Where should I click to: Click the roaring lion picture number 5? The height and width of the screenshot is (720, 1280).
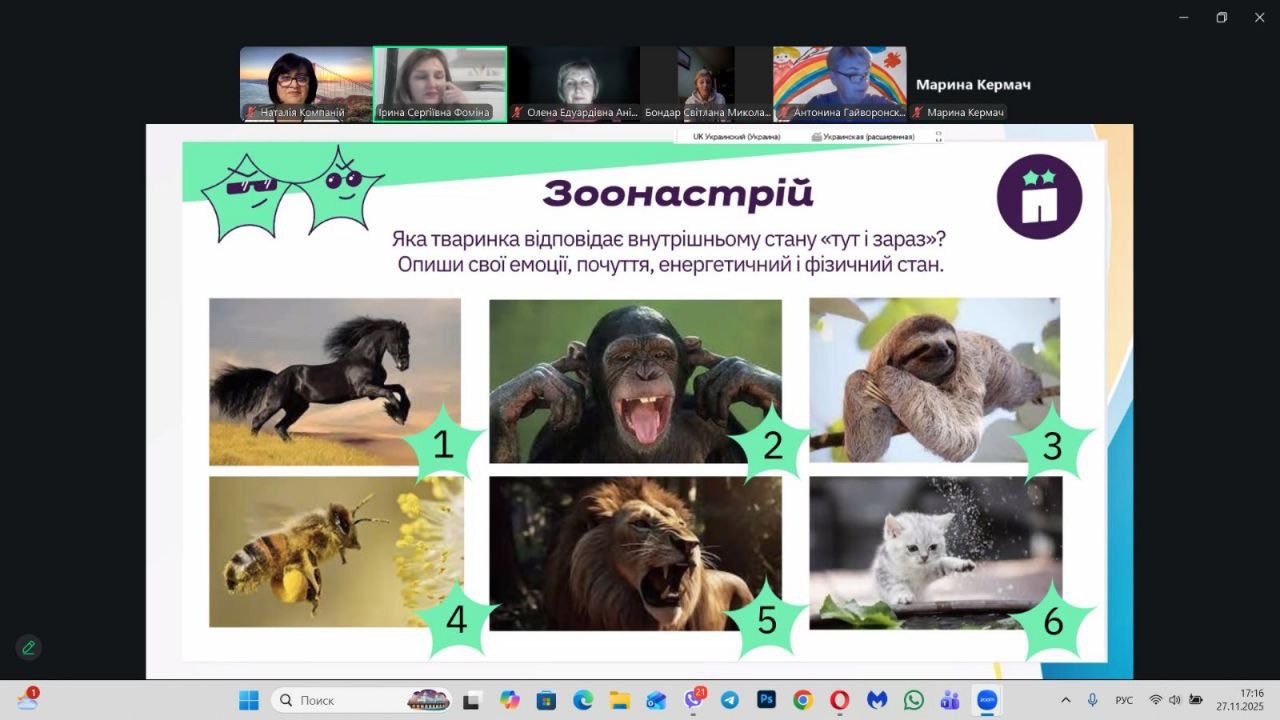pos(635,553)
